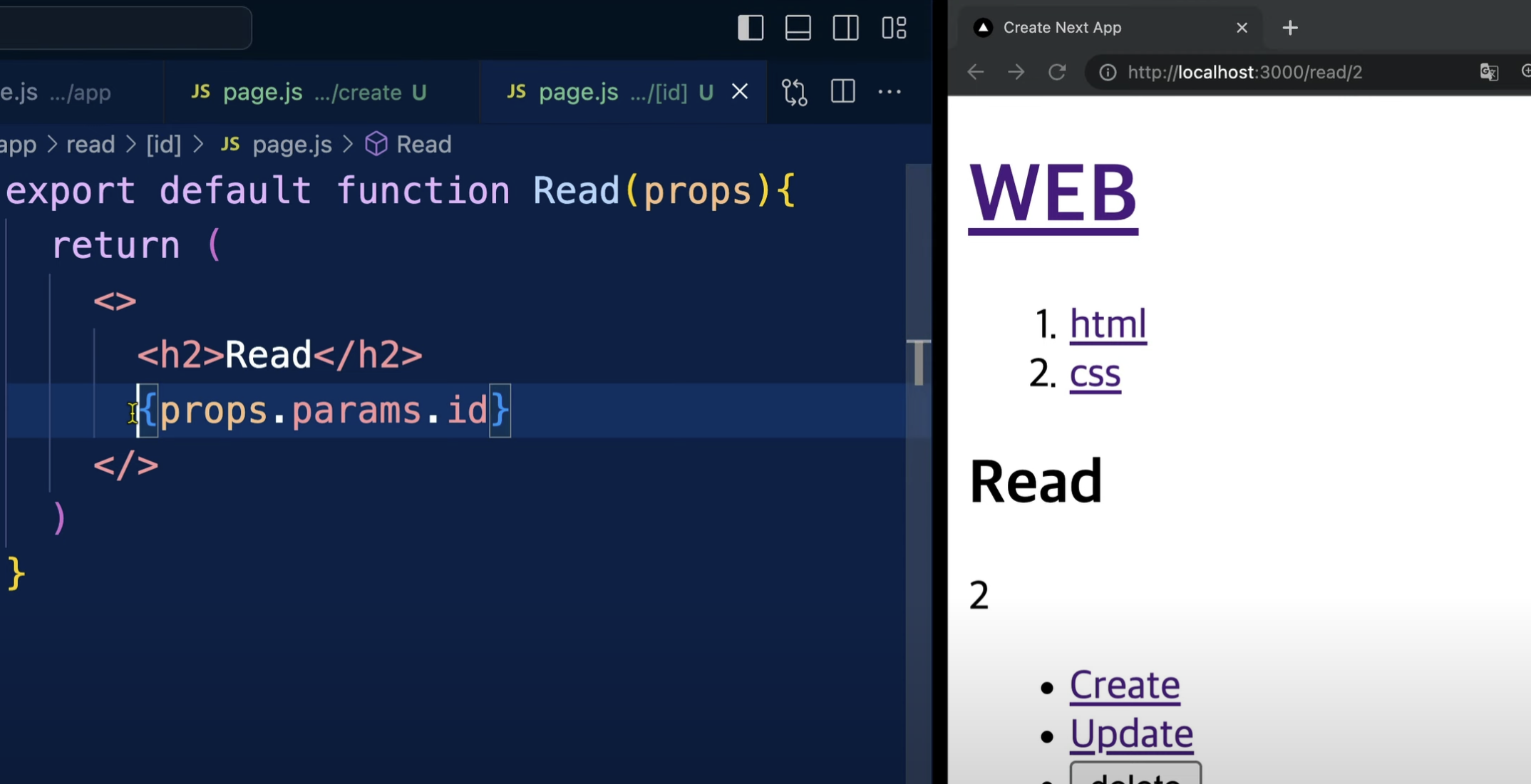1531x784 pixels.
Task: Open editor More Actions ellipsis menu
Action: pyautogui.click(x=890, y=92)
